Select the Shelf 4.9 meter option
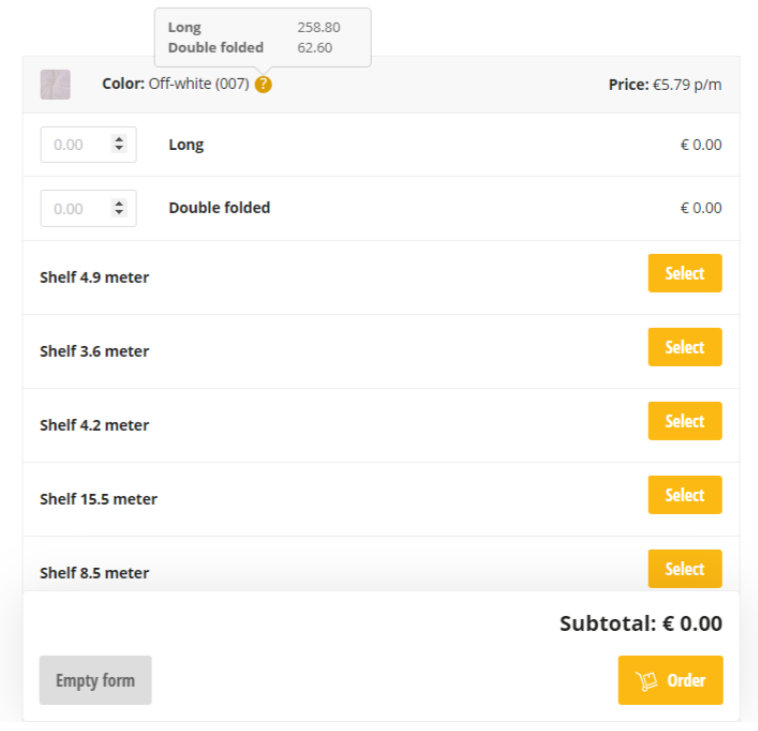 [684, 273]
